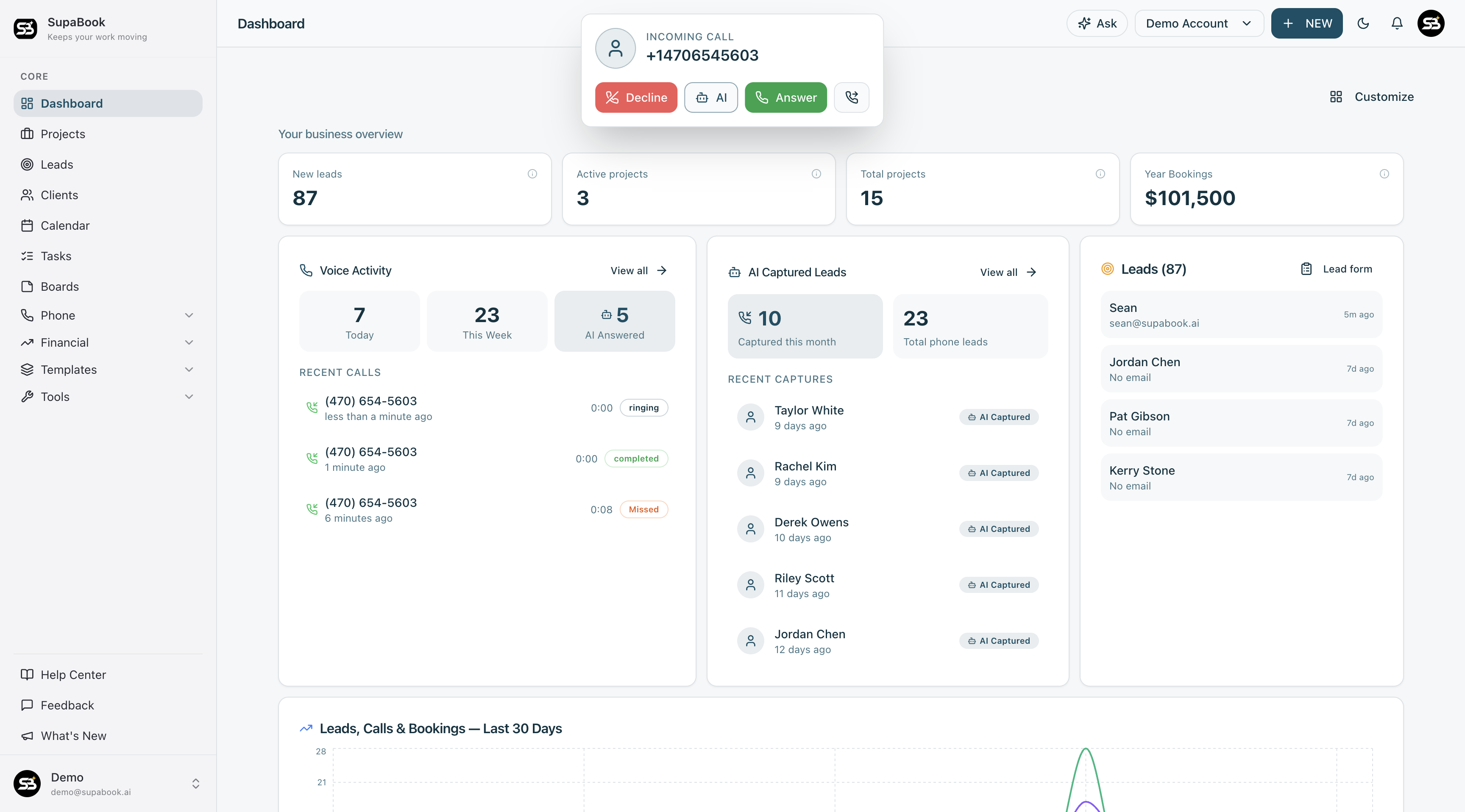
Task: Open the Demo user account switcher
Action: point(108,784)
